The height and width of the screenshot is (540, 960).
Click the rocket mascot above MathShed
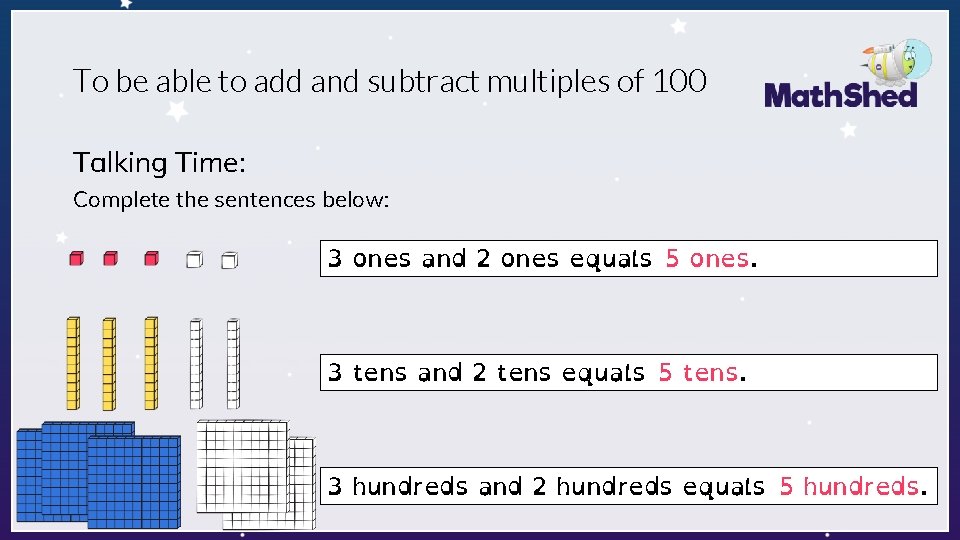pos(897,62)
